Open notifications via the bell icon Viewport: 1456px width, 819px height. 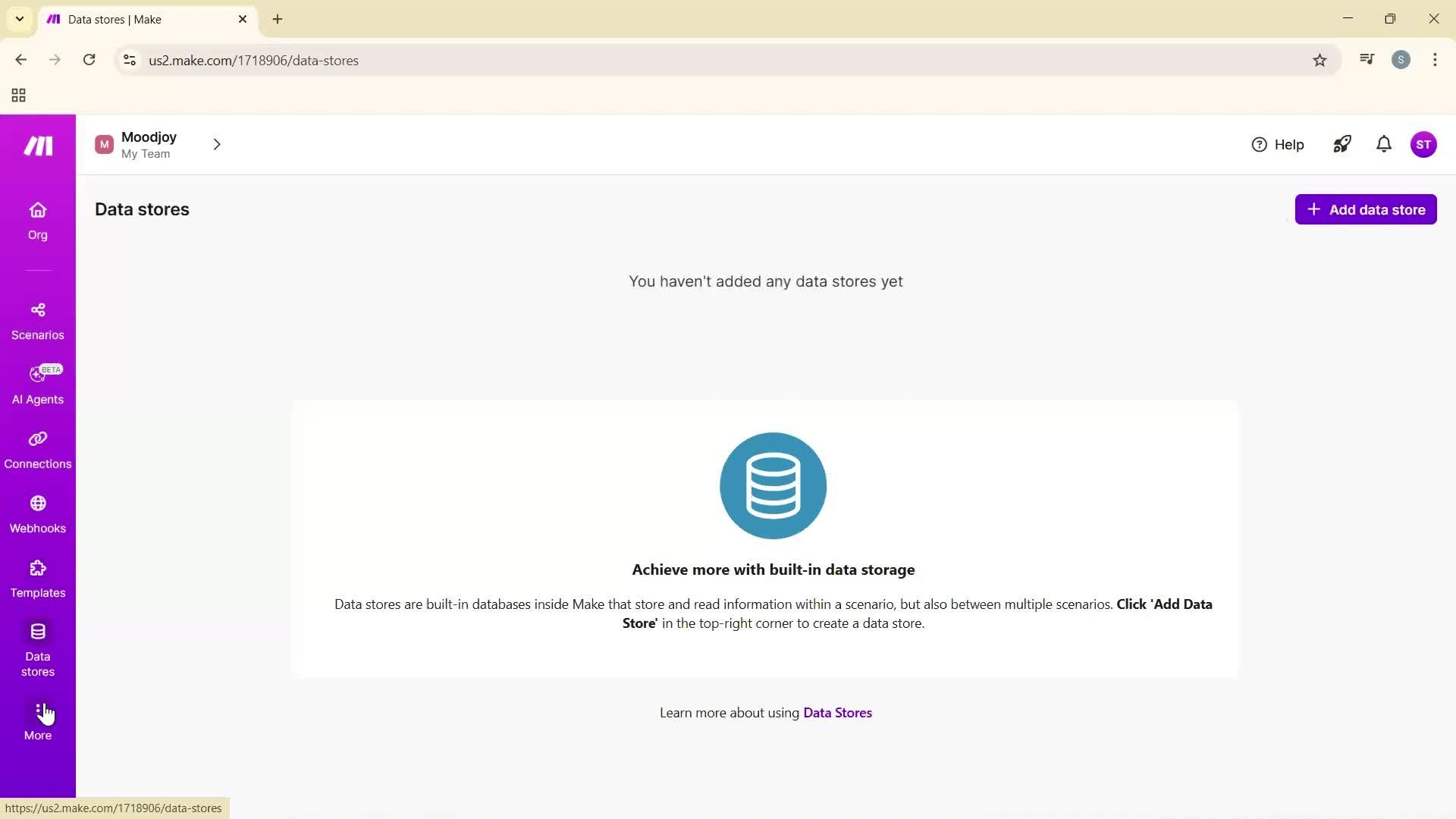point(1383,144)
